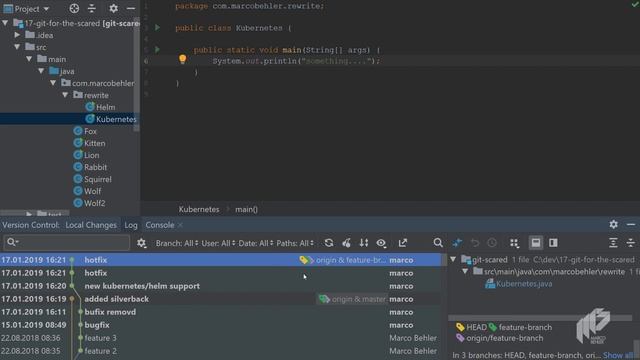This screenshot has width=640, height=360.
Task: Open Paths: All filter dropdown
Action: coord(295,243)
